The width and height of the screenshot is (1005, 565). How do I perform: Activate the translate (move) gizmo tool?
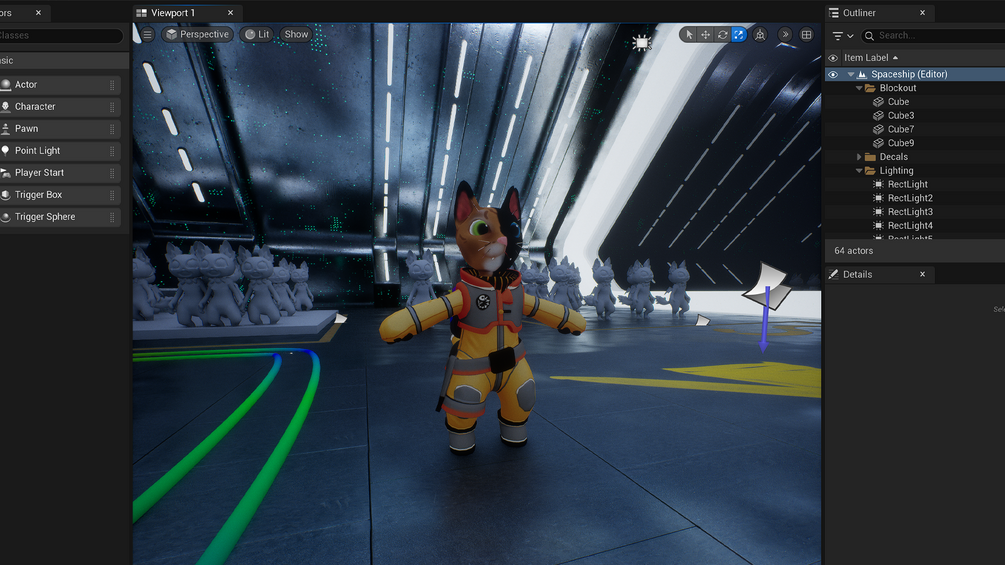click(706, 35)
